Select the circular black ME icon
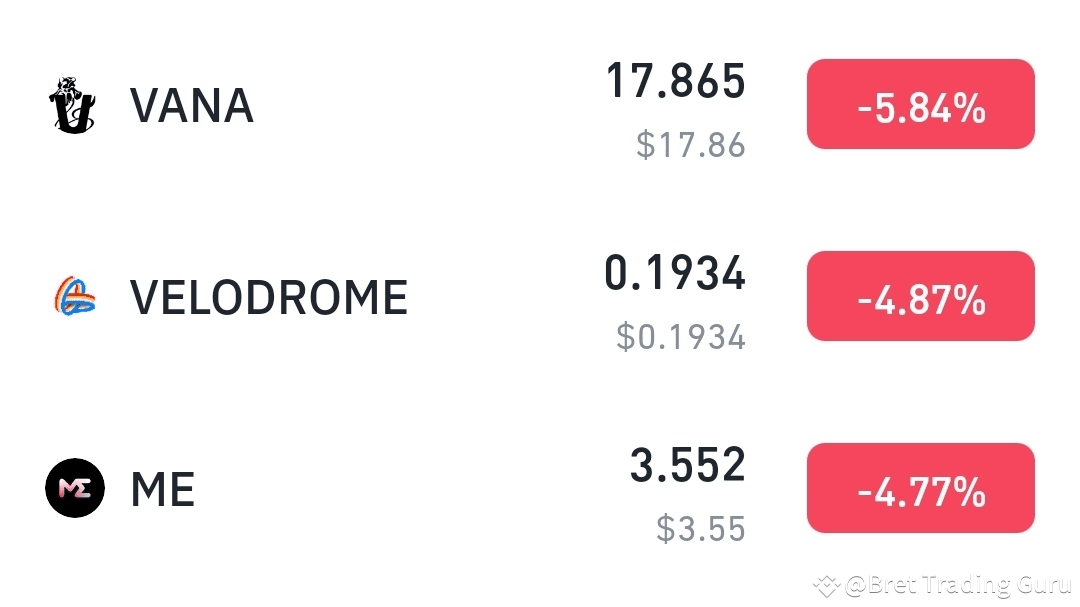Image resolution: width=1080 pixels, height=607 pixels. pyautogui.click(x=74, y=487)
